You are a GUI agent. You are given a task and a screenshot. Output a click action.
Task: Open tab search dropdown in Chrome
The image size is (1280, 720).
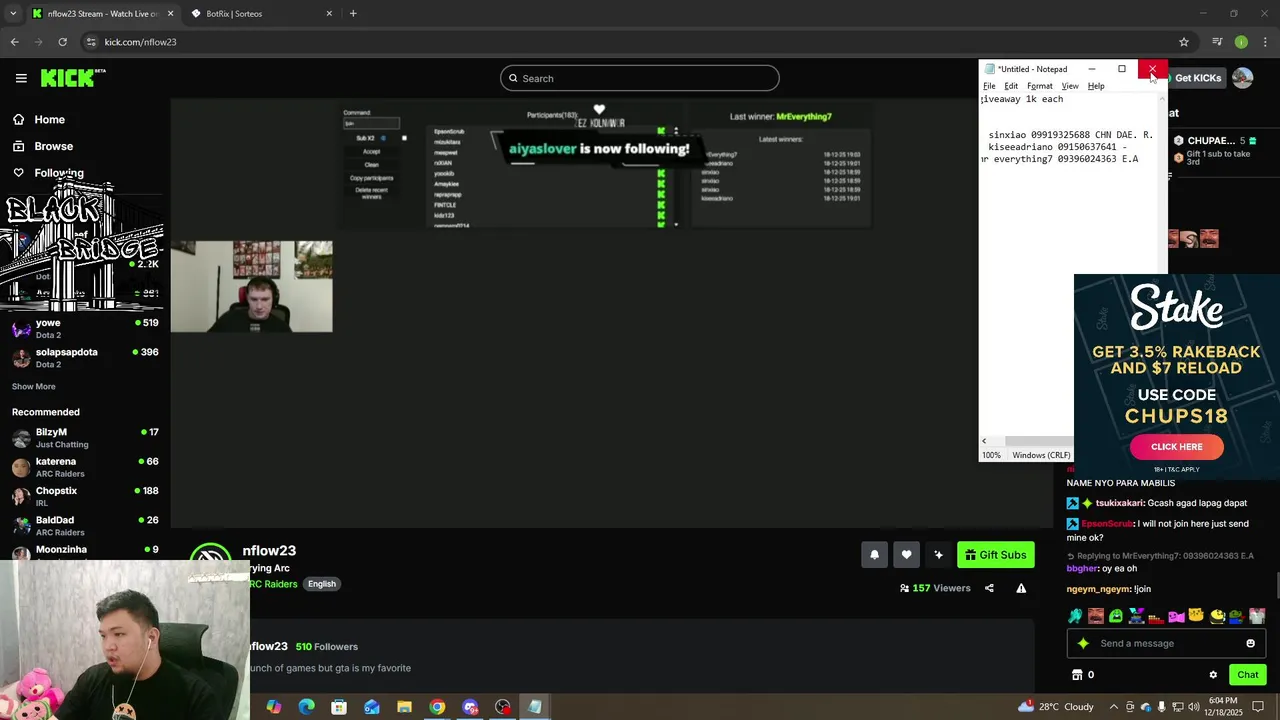pyautogui.click(x=12, y=14)
